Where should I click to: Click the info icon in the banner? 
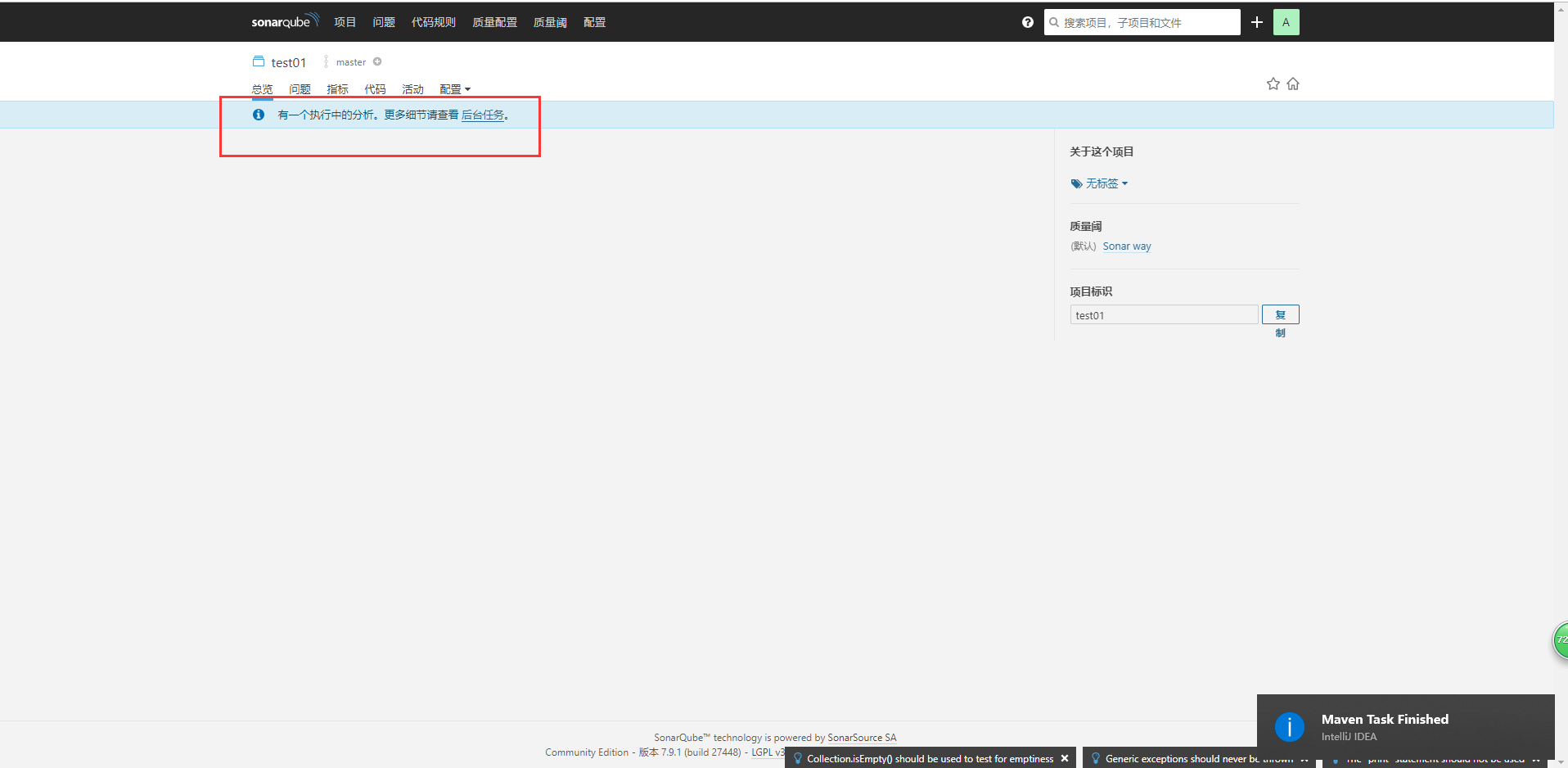pos(259,115)
